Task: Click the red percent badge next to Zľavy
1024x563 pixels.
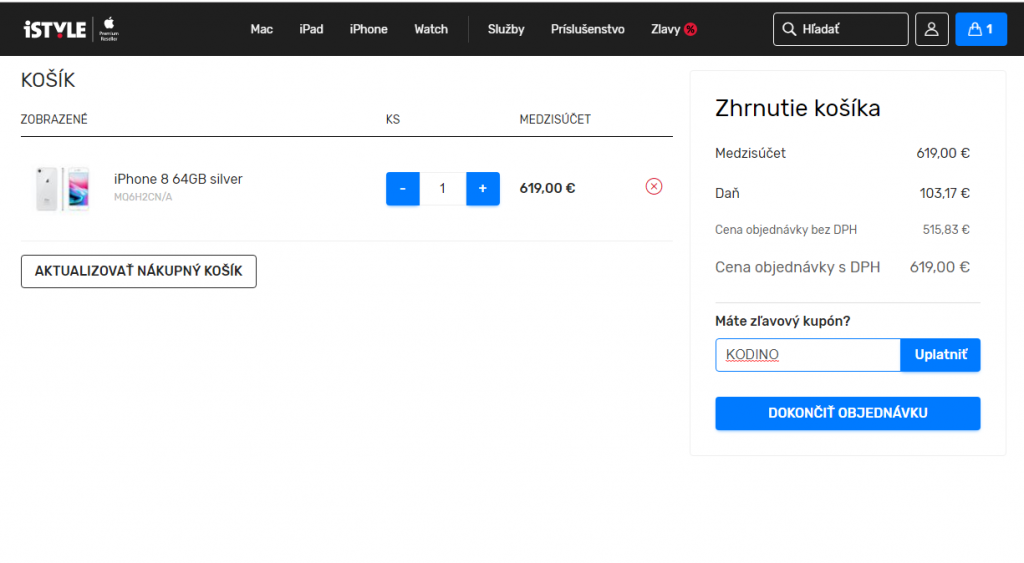Action: (x=690, y=29)
